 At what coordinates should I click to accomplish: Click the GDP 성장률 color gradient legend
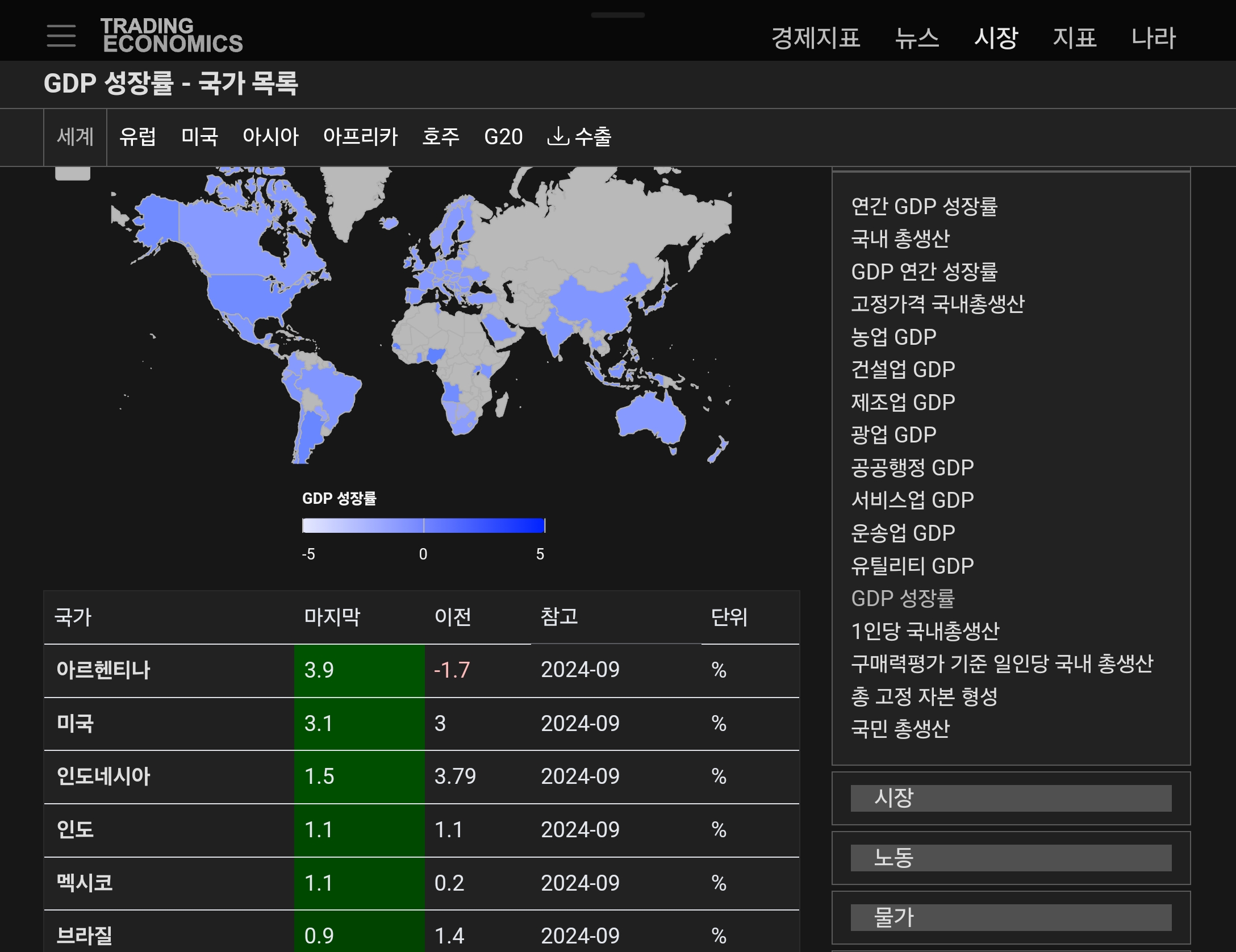click(x=424, y=525)
